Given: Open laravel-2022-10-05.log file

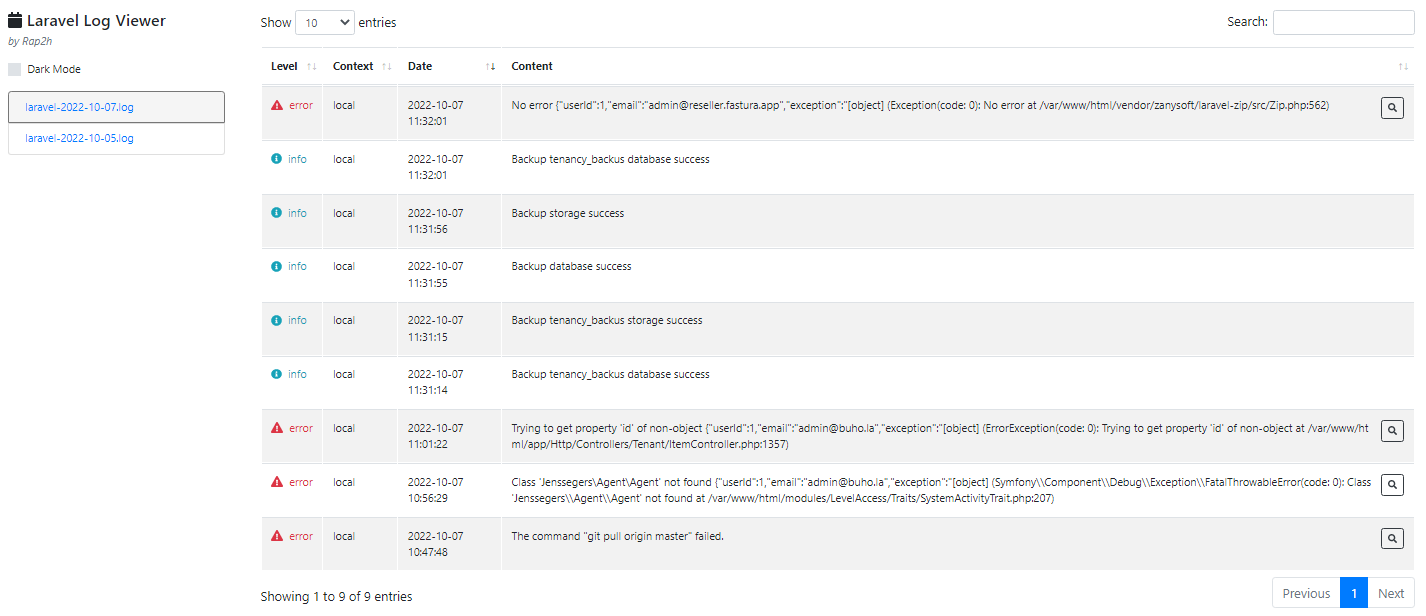Looking at the screenshot, I should [79, 138].
